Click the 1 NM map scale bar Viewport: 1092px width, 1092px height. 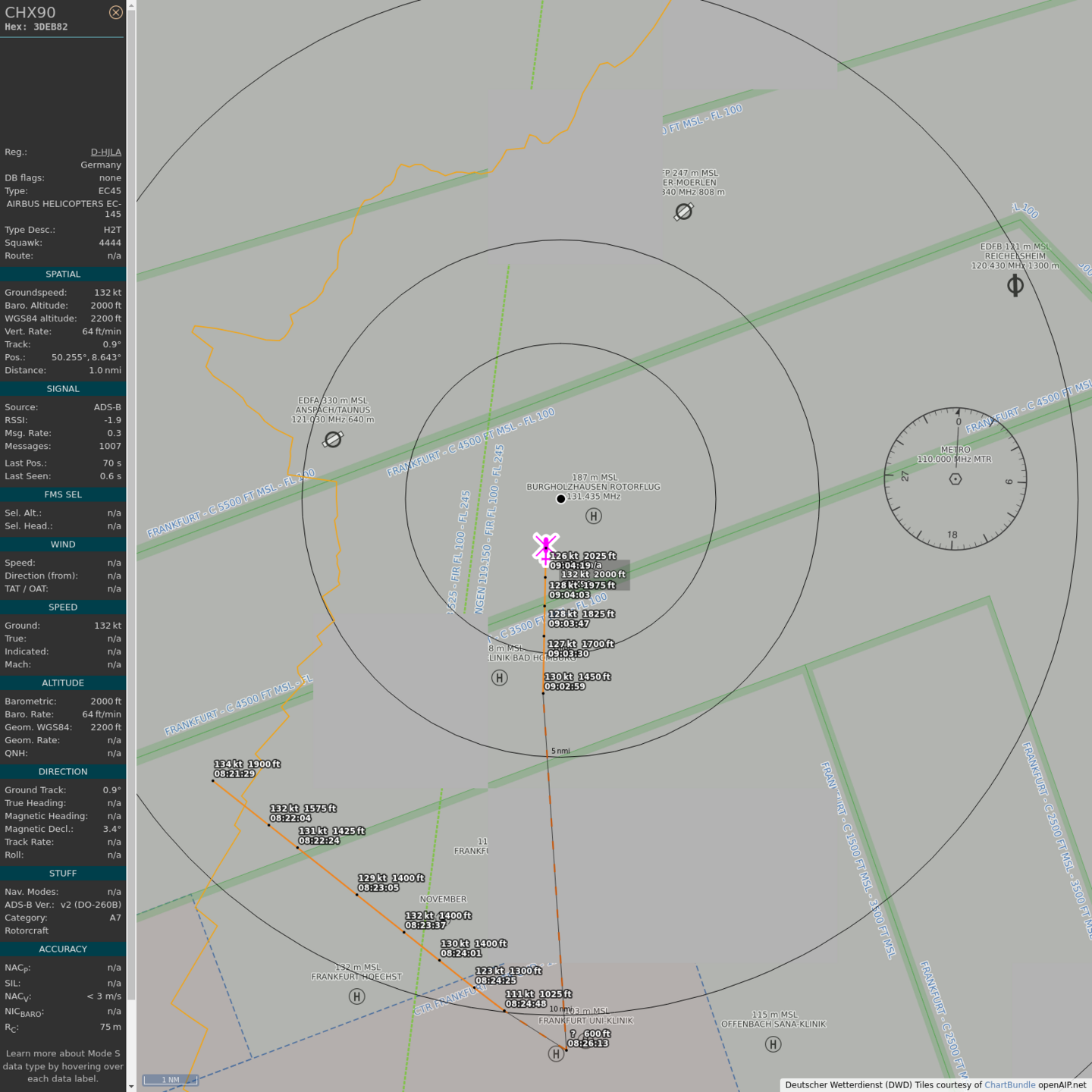171,1080
